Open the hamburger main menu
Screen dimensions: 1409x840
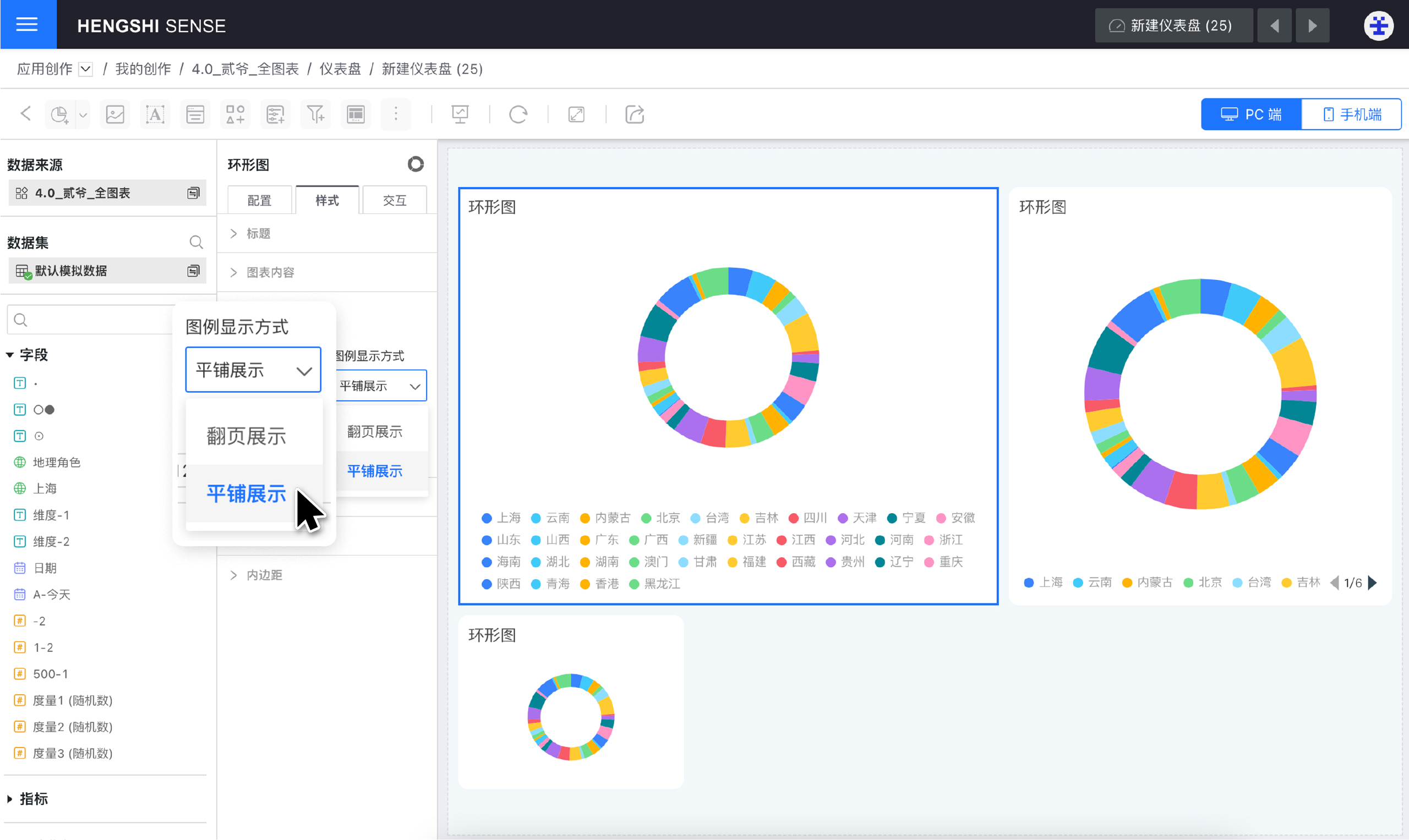pos(27,24)
